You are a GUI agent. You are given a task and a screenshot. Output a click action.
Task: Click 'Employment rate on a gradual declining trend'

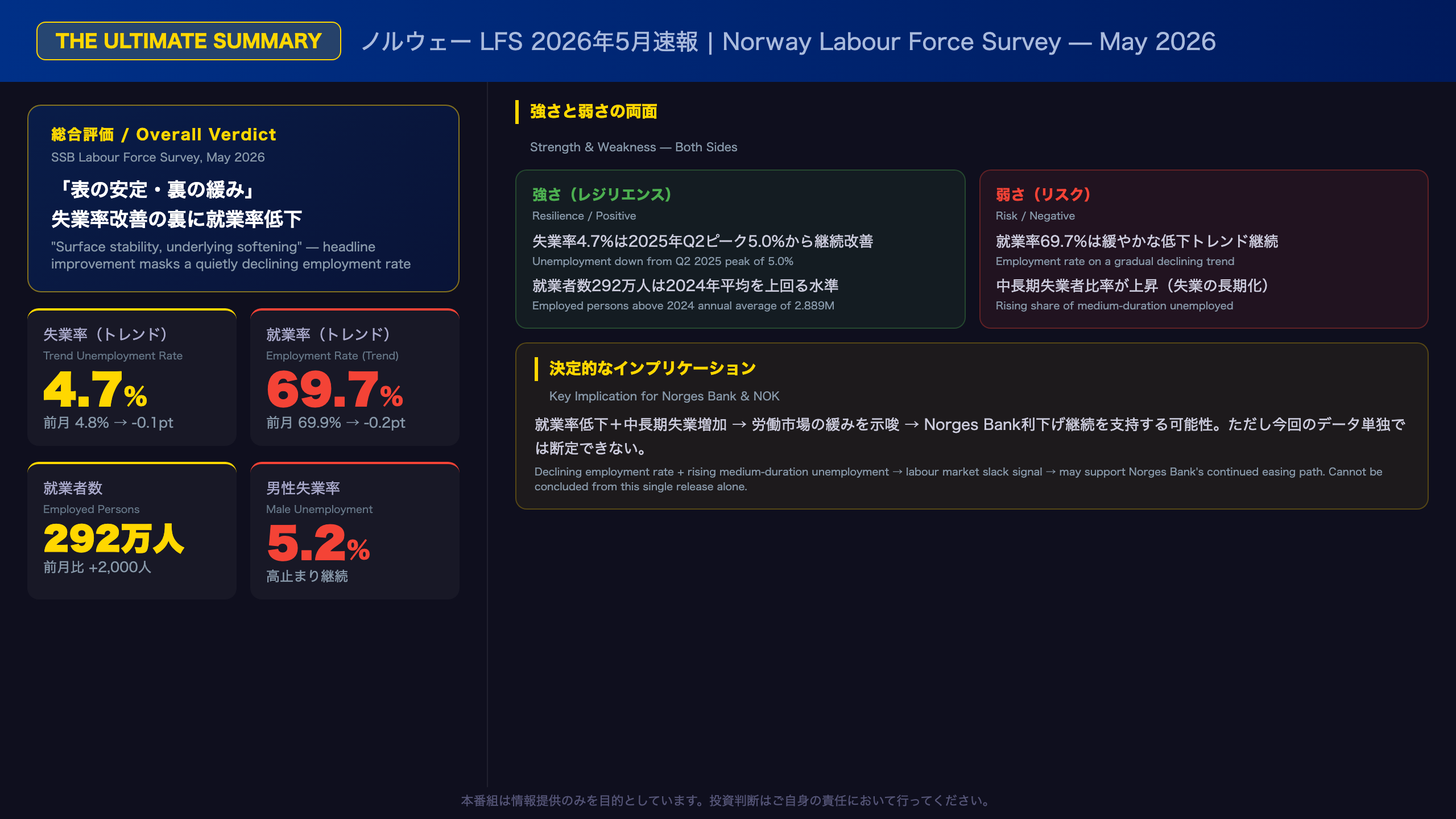tap(1115, 262)
